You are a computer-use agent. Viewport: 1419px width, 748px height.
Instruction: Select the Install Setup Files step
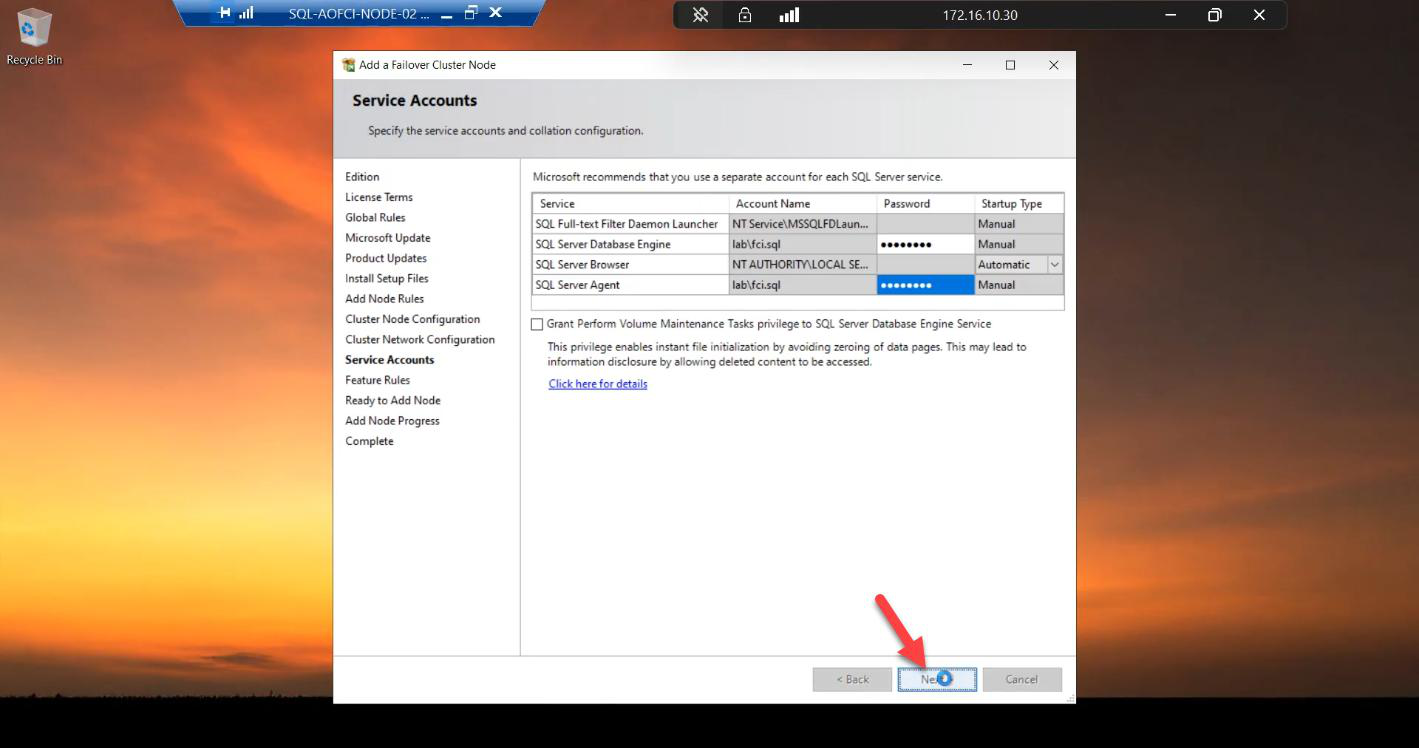pos(387,278)
